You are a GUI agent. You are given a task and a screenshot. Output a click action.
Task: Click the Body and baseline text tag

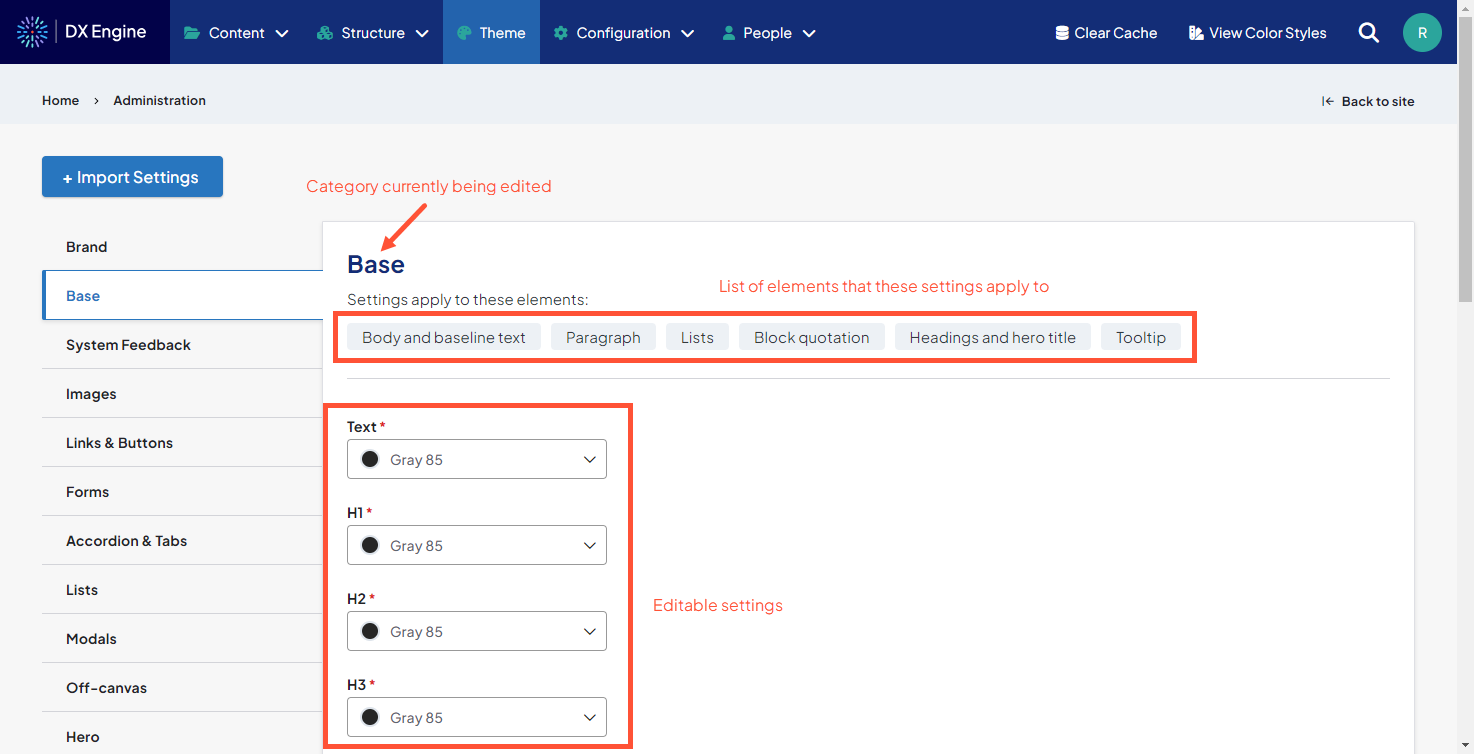(444, 337)
